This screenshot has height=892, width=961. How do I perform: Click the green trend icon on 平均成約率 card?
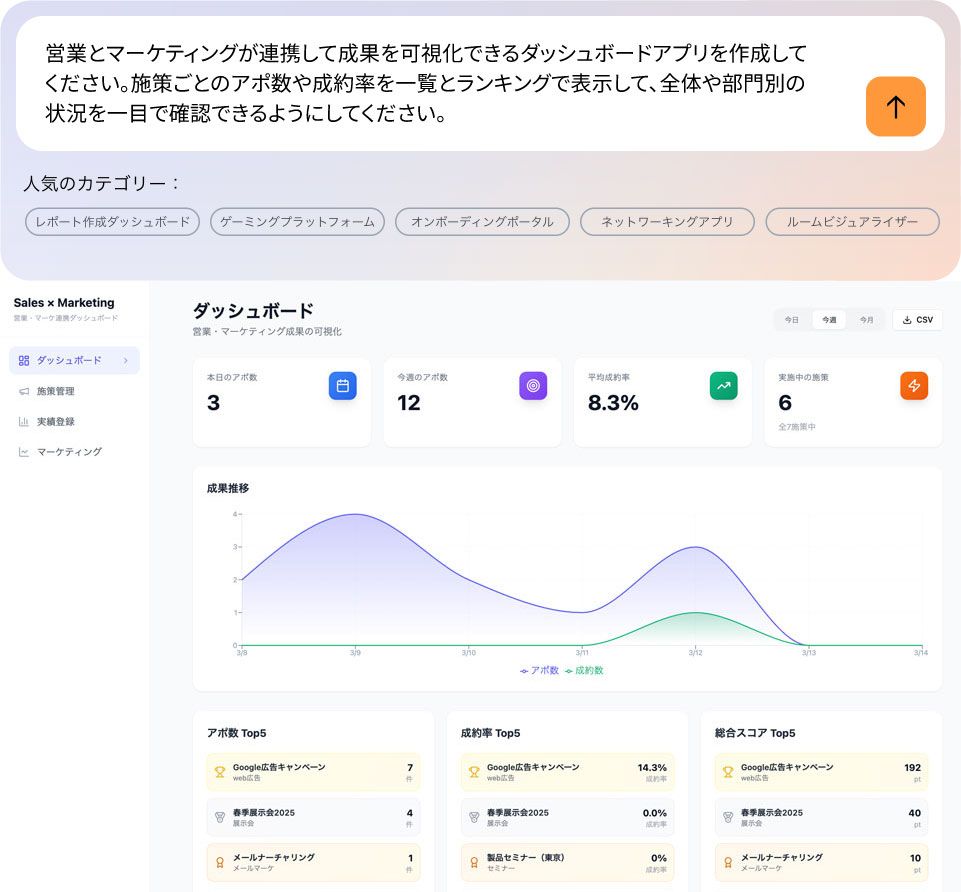coord(723,385)
